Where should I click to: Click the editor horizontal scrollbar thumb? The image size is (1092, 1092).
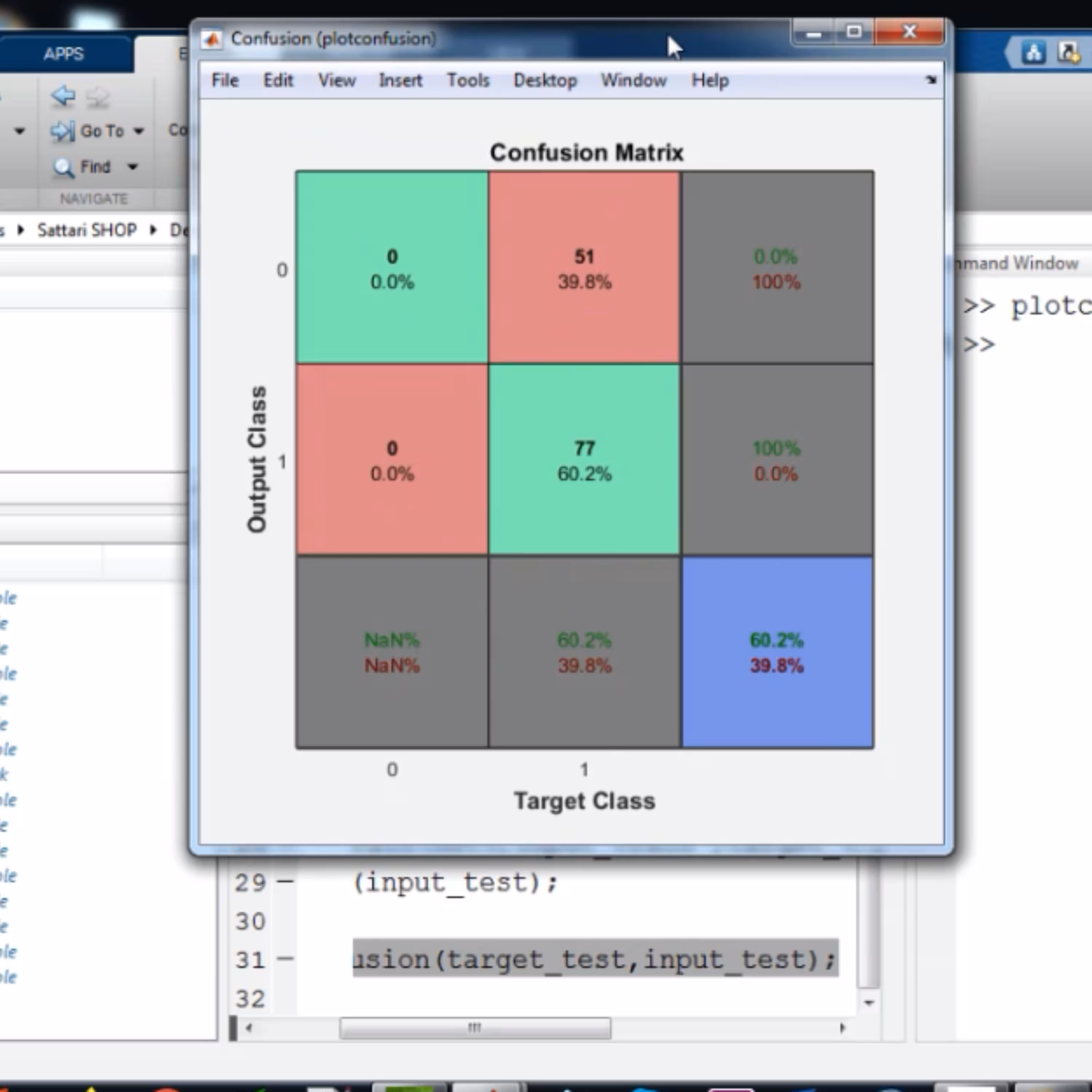(x=475, y=1028)
